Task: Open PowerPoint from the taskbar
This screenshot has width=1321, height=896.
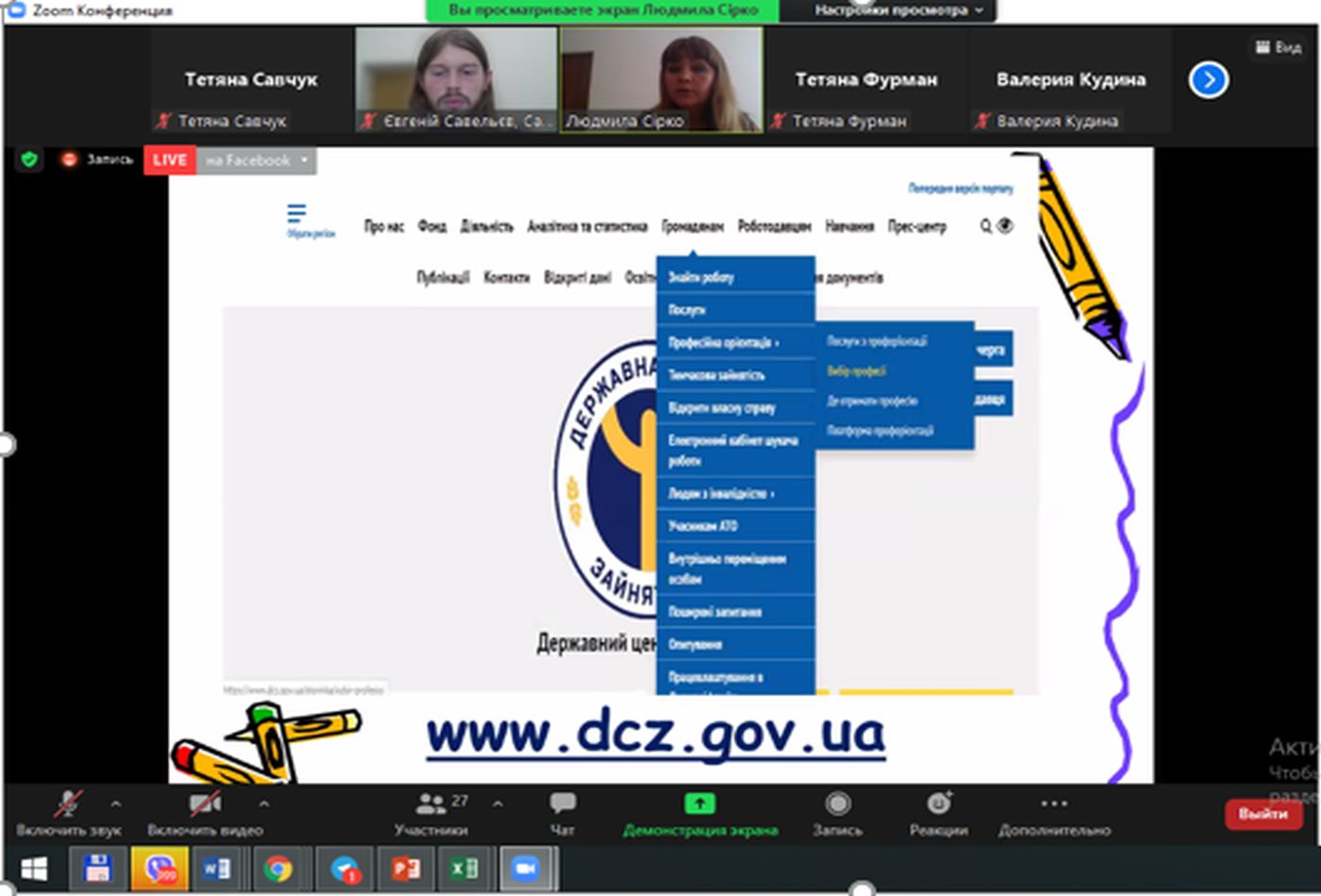Action: 406,868
